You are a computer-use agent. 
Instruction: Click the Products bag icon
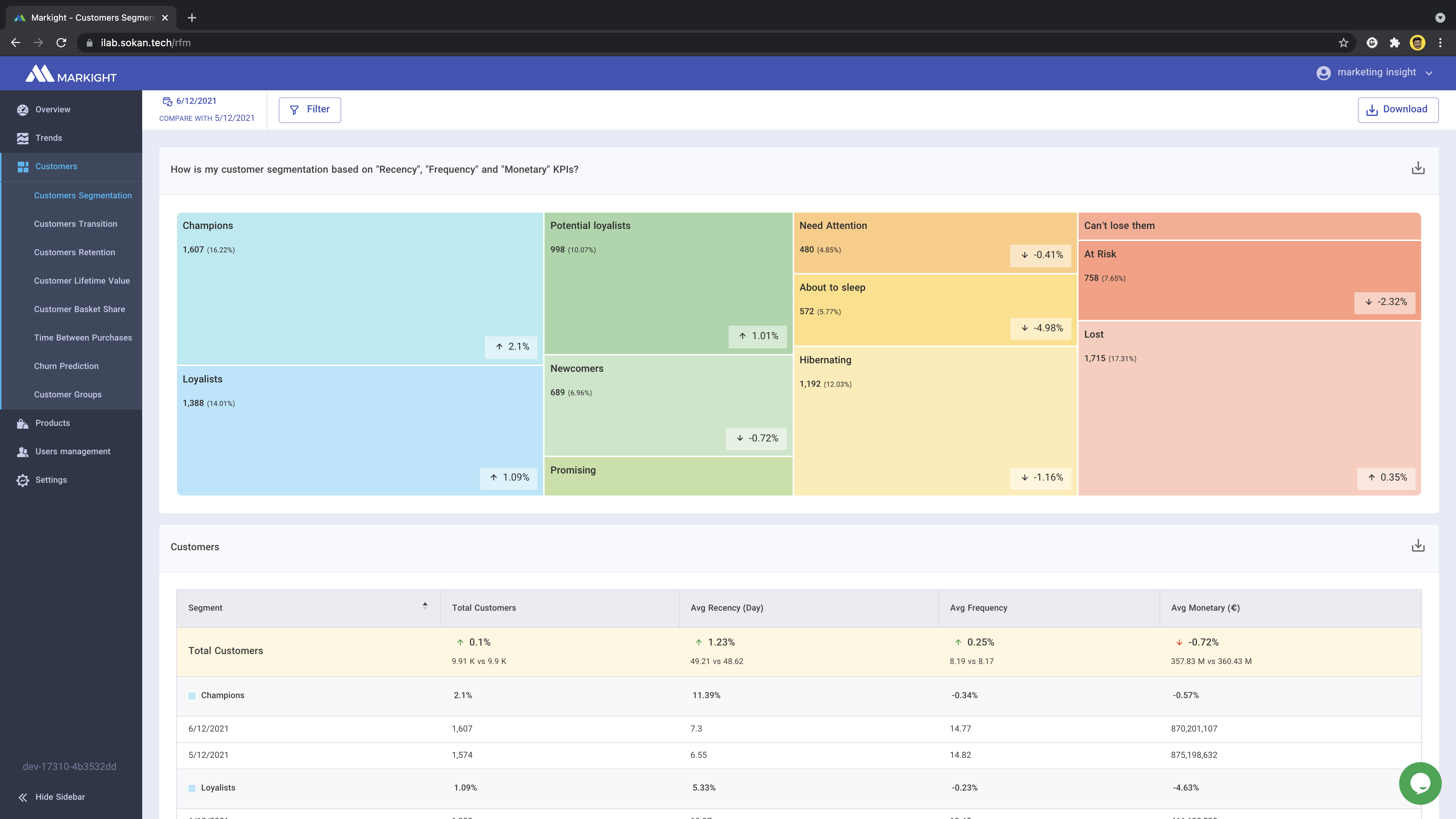click(x=23, y=423)
